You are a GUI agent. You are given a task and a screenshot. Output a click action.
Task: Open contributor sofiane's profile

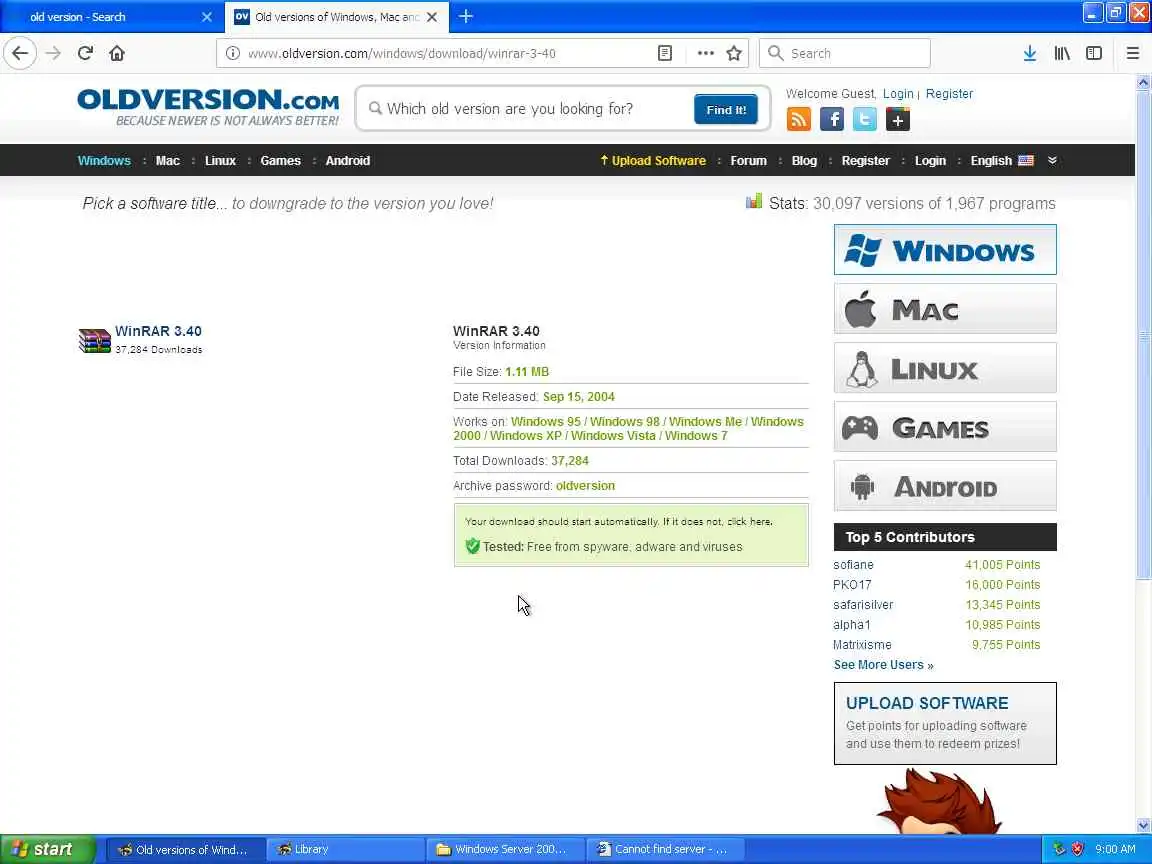pyautogui.click(x=853, y=564)
